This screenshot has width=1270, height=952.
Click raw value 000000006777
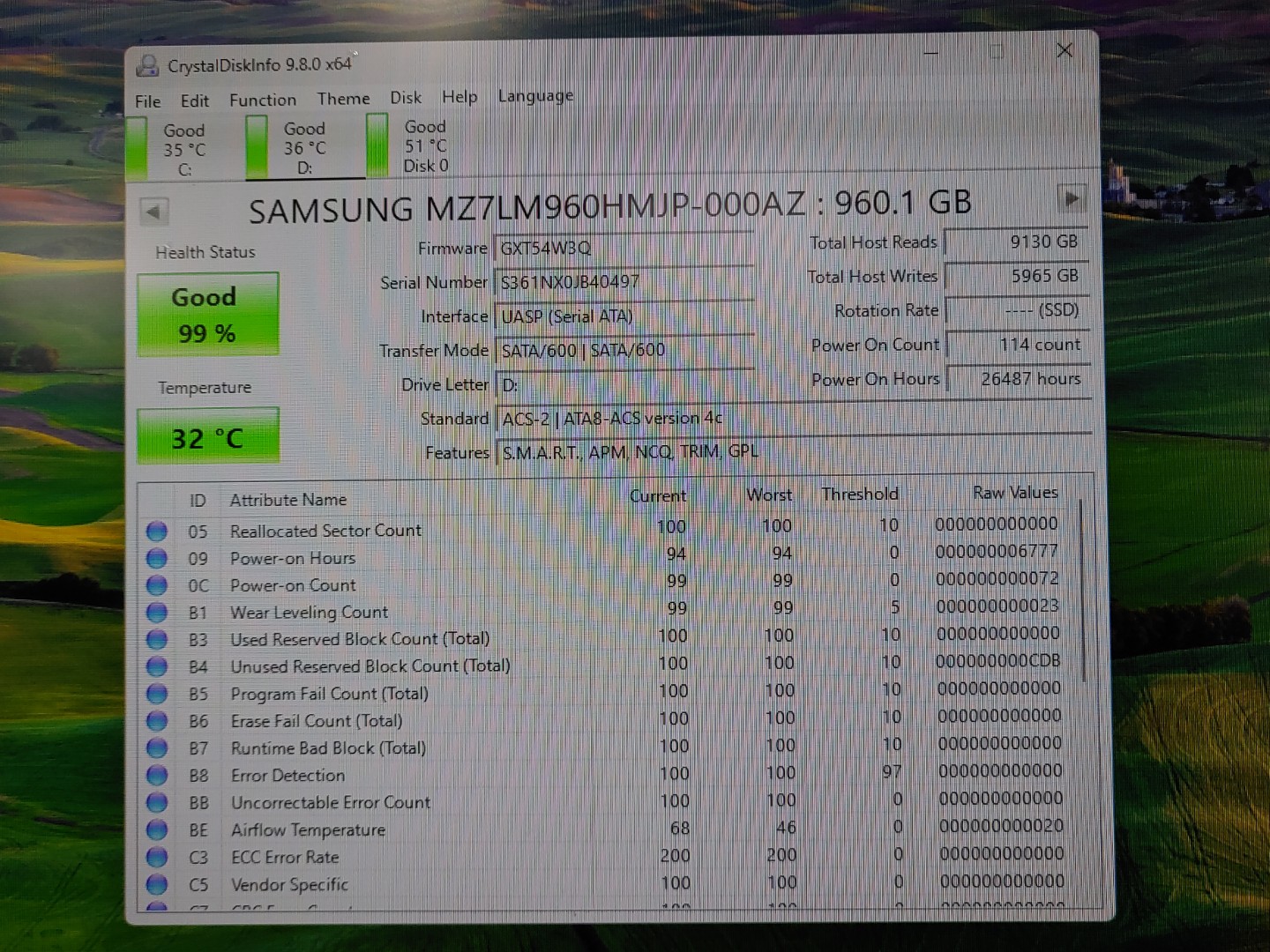coord(997,551)
